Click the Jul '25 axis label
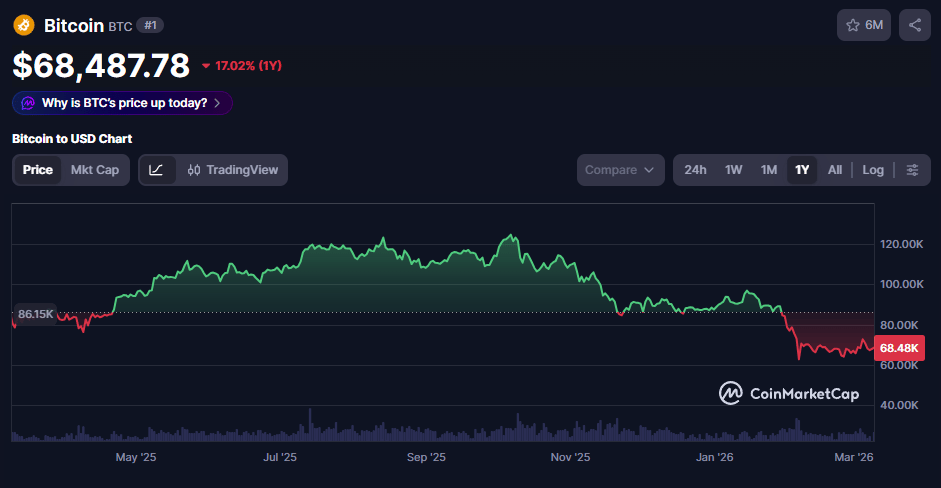Screen dimensions: 941x488 coord(280,457)
